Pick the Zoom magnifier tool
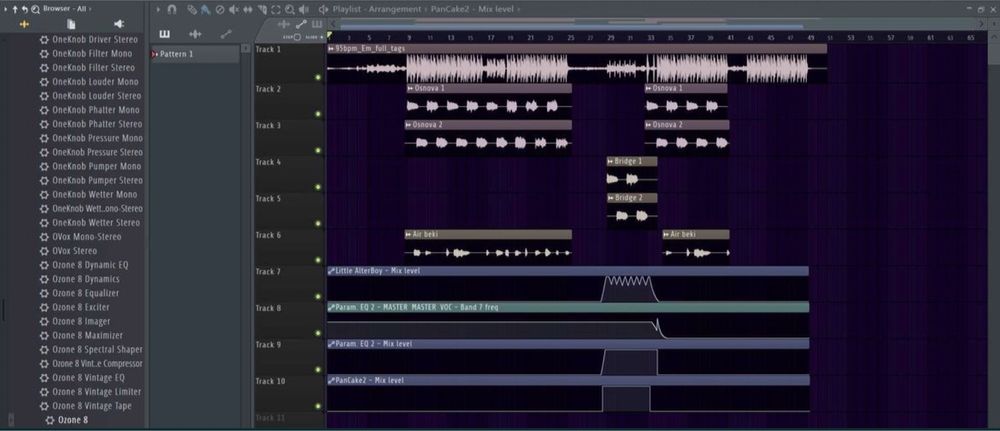 290,10
